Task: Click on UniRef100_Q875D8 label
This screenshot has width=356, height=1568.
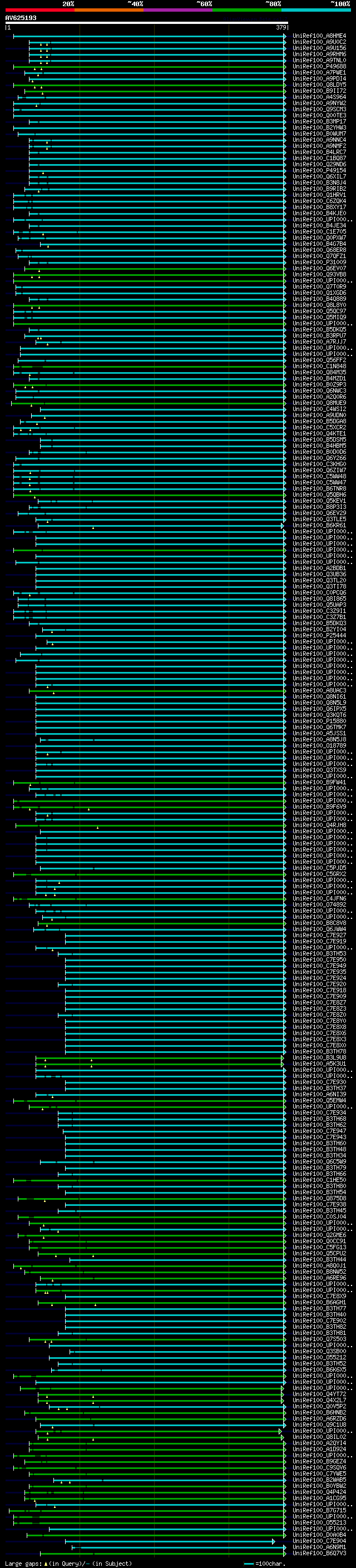Action: coord(319,1199)
